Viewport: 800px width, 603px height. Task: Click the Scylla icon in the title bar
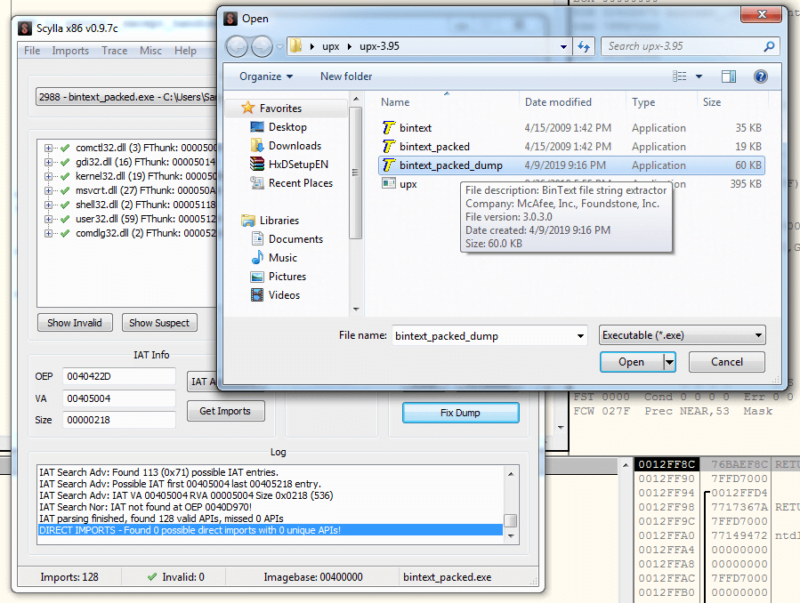click(x=22, y=28)
